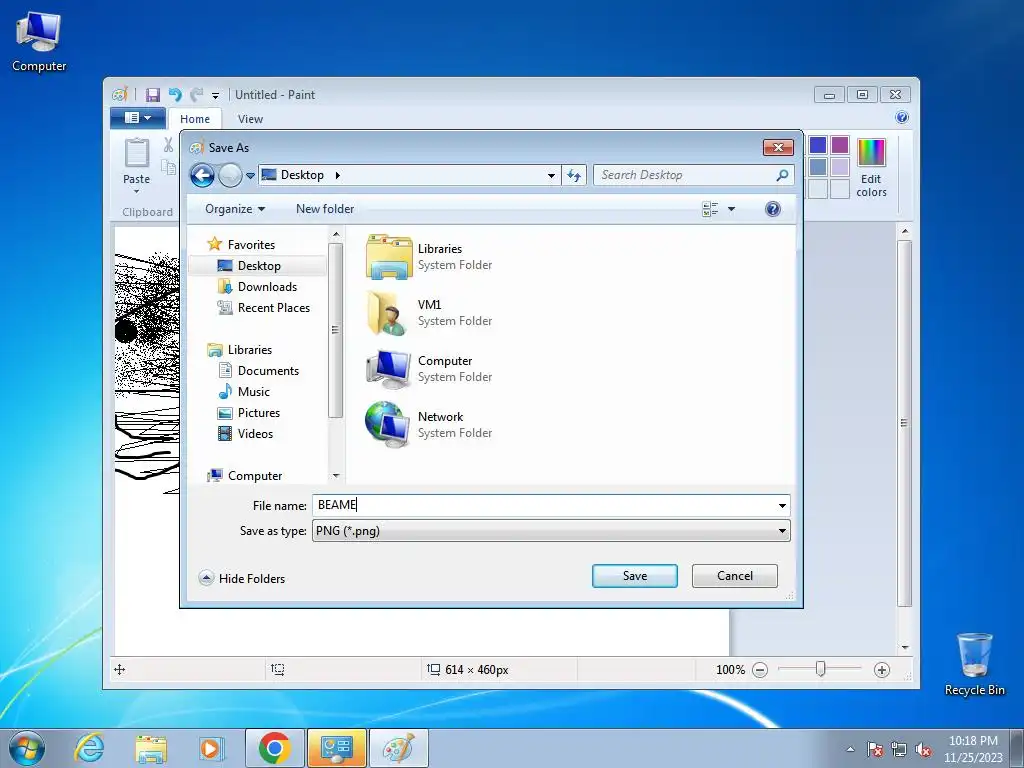
Task: Open the Save as type combo box
Action: 551,531
